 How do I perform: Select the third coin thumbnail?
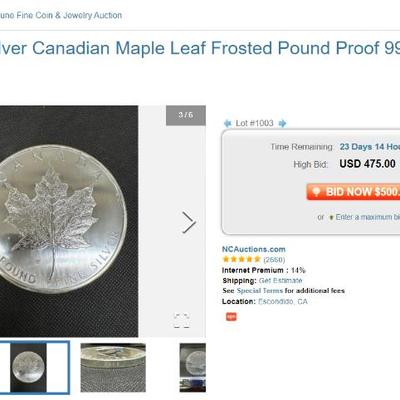pos(193,367)
